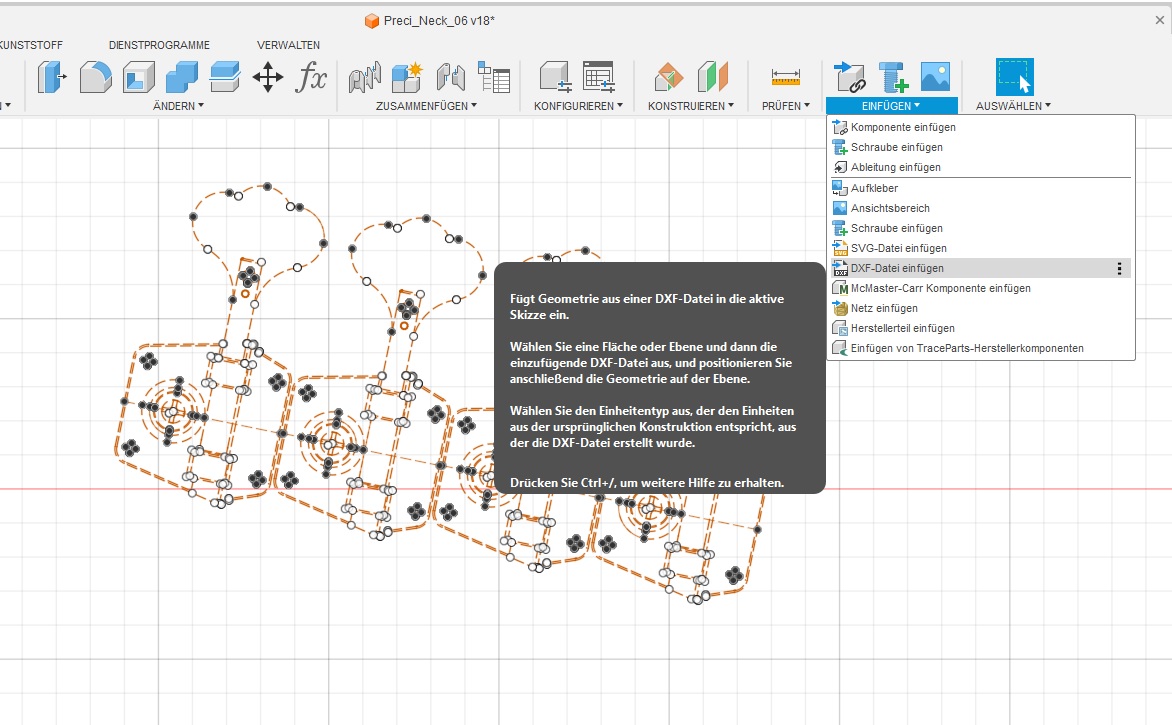Choose Aufkleber from the insert menu
Image resolution: width=1172 pixels, height=725 pixels.
coord(981,188)
